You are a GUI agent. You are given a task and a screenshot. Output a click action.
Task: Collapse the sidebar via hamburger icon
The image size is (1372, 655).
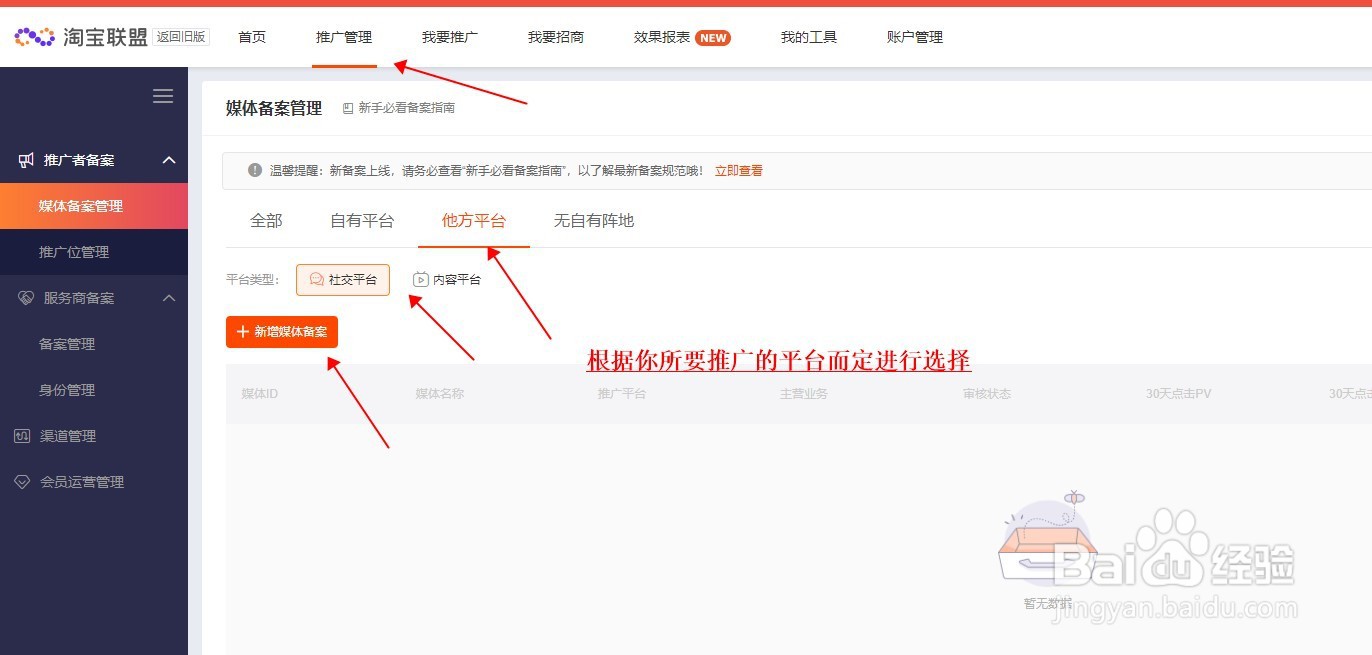click(x=163, y=95)
